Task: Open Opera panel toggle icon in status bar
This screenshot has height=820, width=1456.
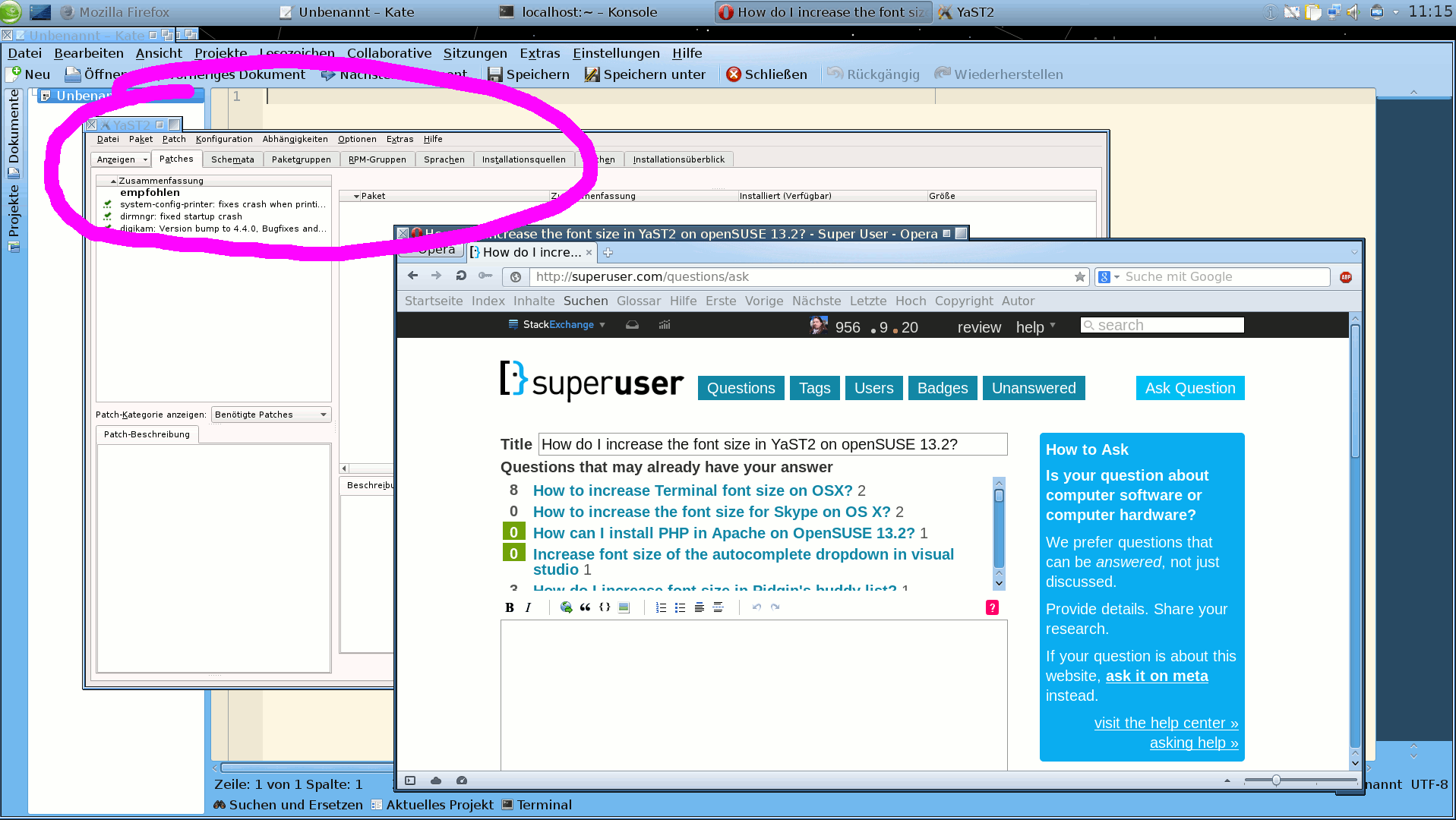Action: pyautogui.click(x=410, y=781)
